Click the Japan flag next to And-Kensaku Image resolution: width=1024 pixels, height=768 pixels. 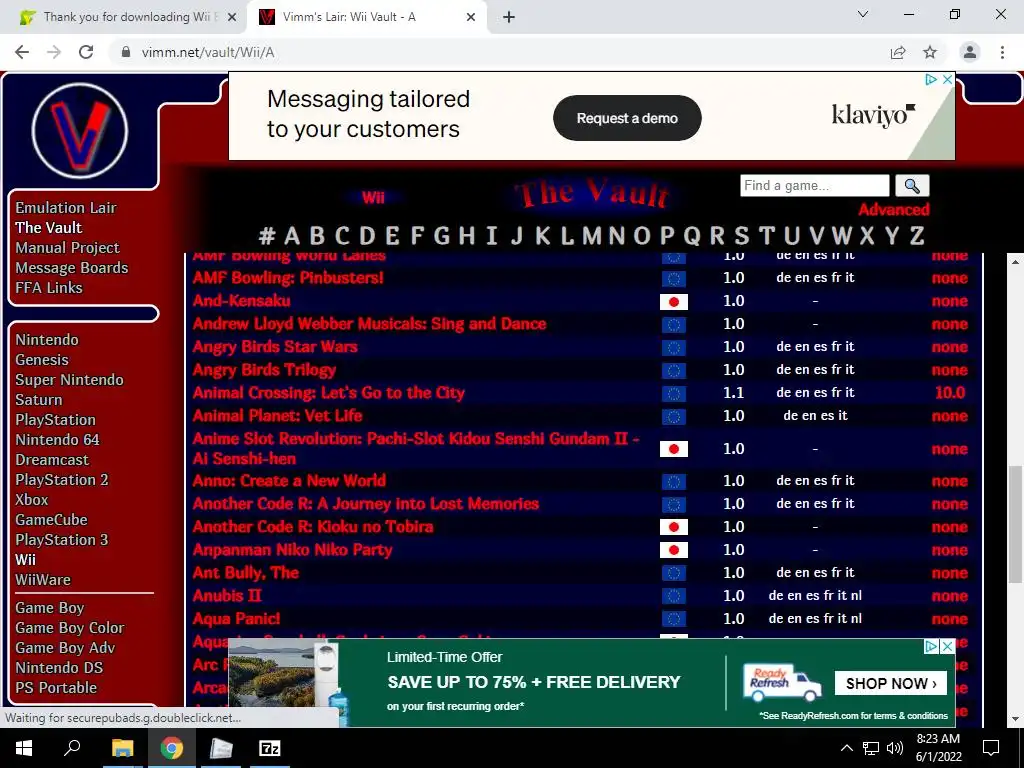673,301
